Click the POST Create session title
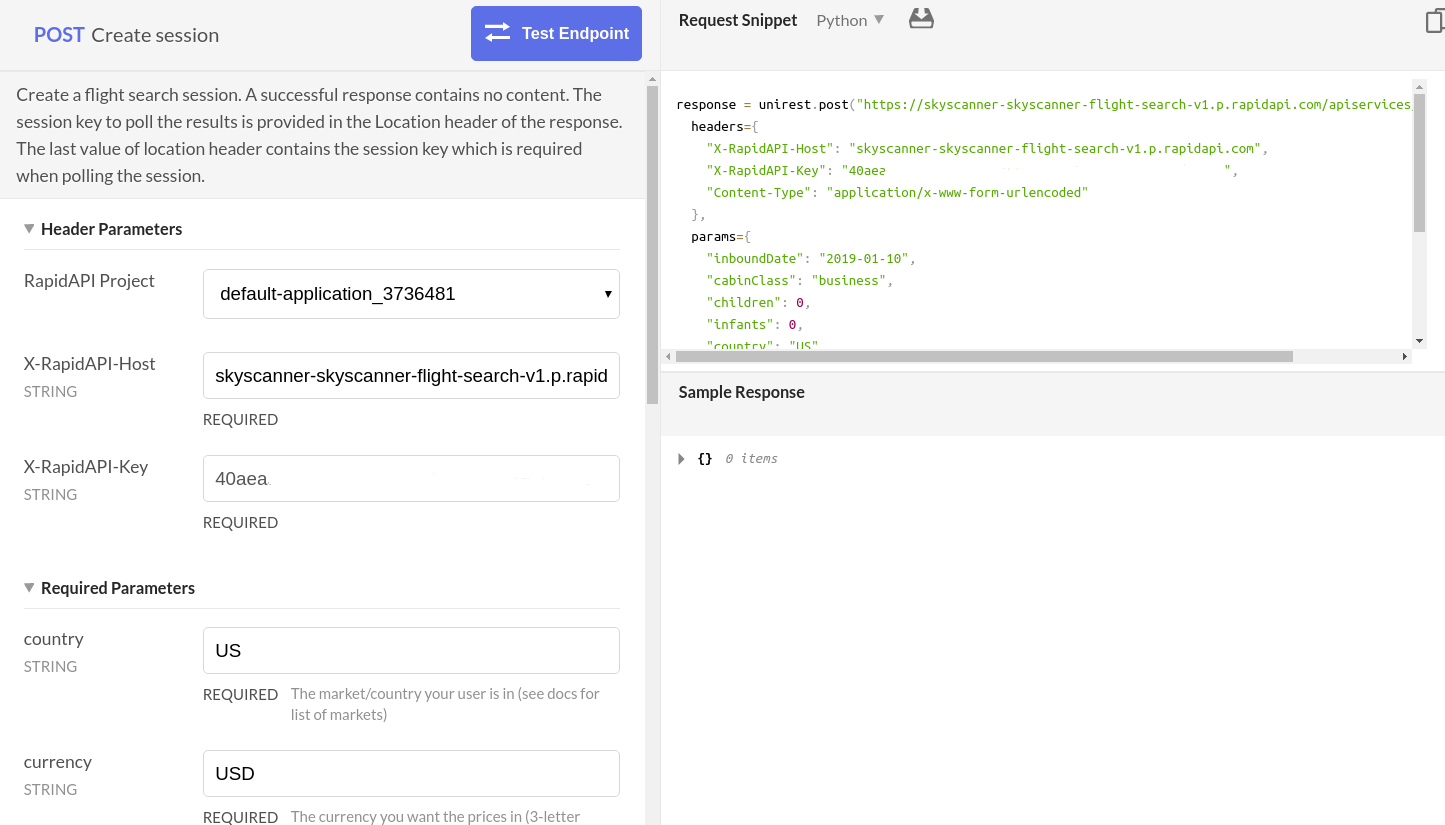The image size is (1445, 825). [x=126, y=35]
